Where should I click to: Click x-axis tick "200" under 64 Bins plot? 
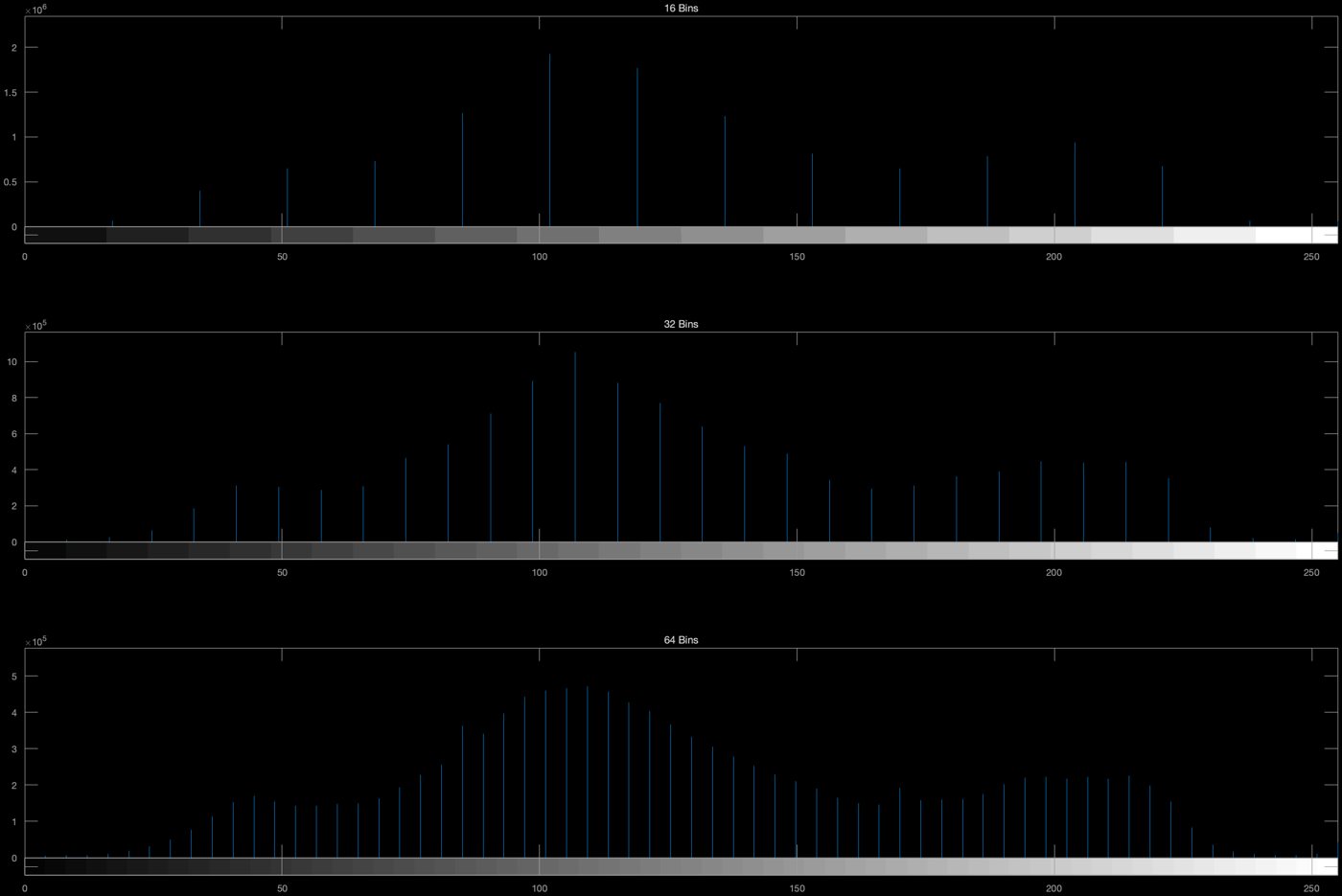pos(1054,888)
